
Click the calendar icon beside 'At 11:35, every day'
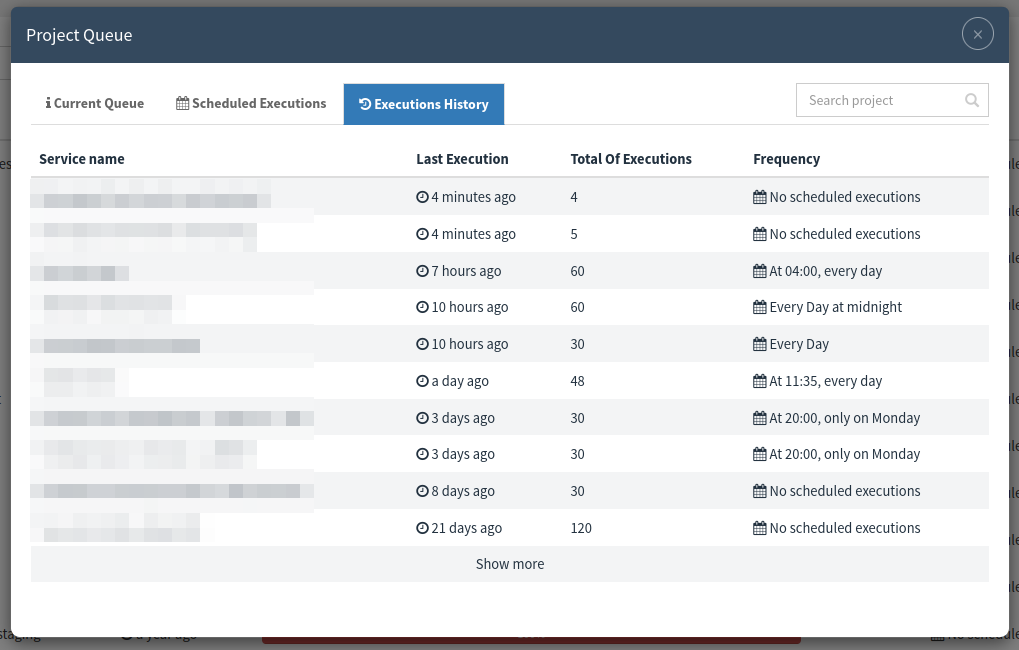coord(760,381)
